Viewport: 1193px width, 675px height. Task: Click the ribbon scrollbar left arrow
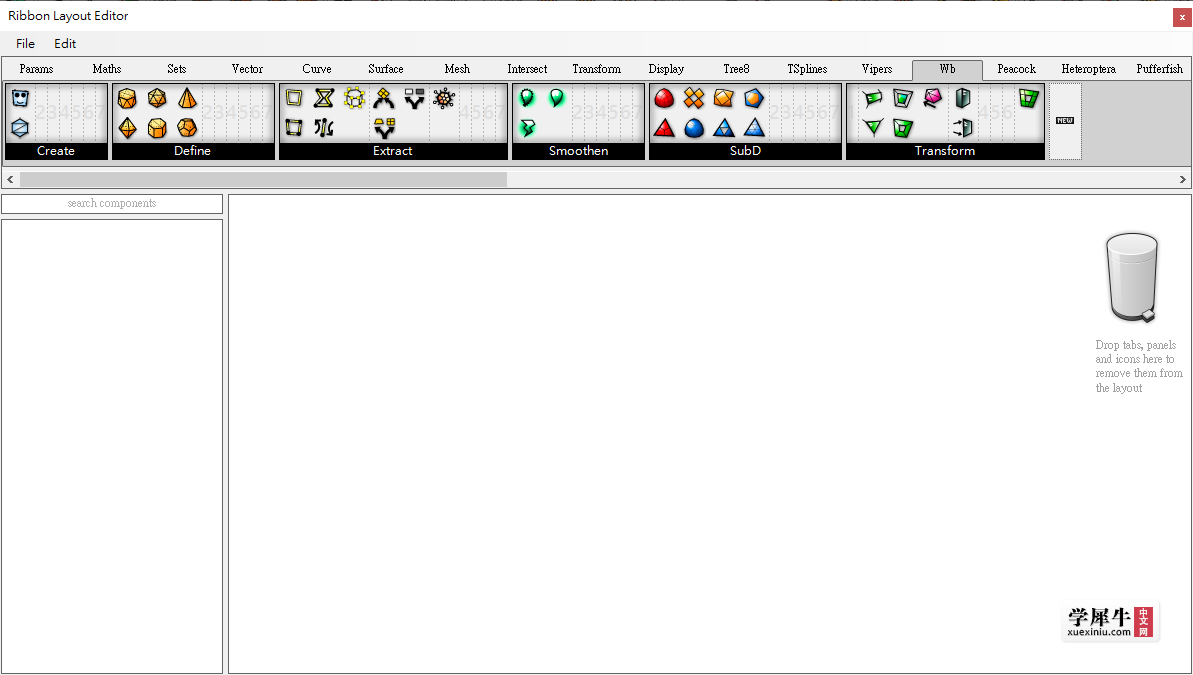10,180
